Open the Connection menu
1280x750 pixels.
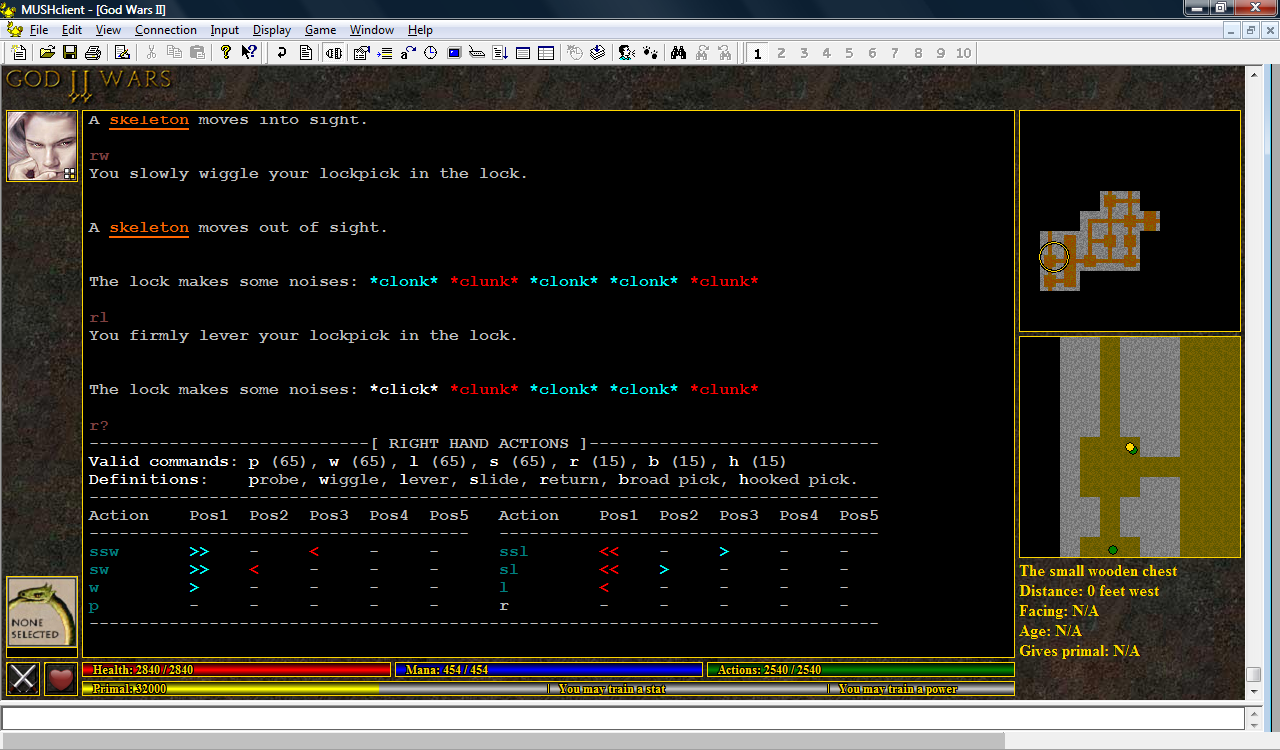tap(166, 30)
